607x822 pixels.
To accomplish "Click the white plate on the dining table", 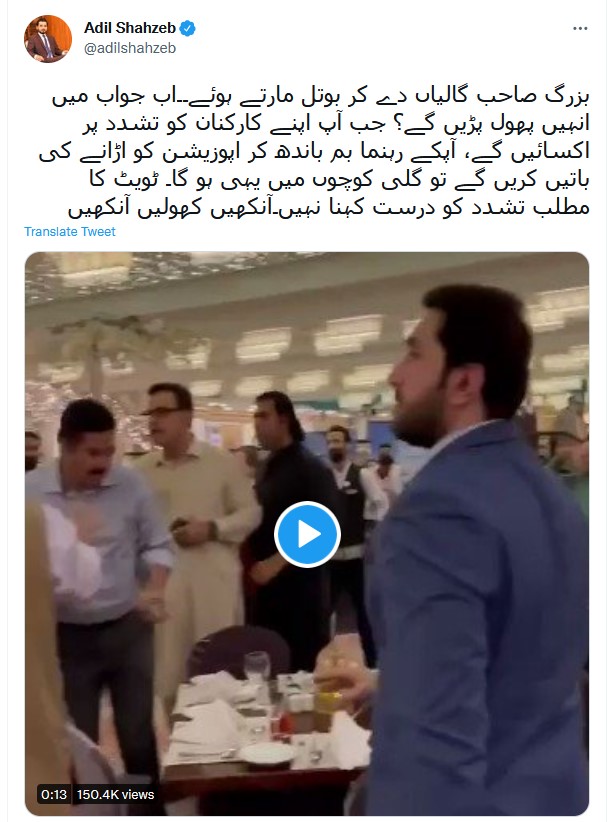I will [x=267, y=753].
